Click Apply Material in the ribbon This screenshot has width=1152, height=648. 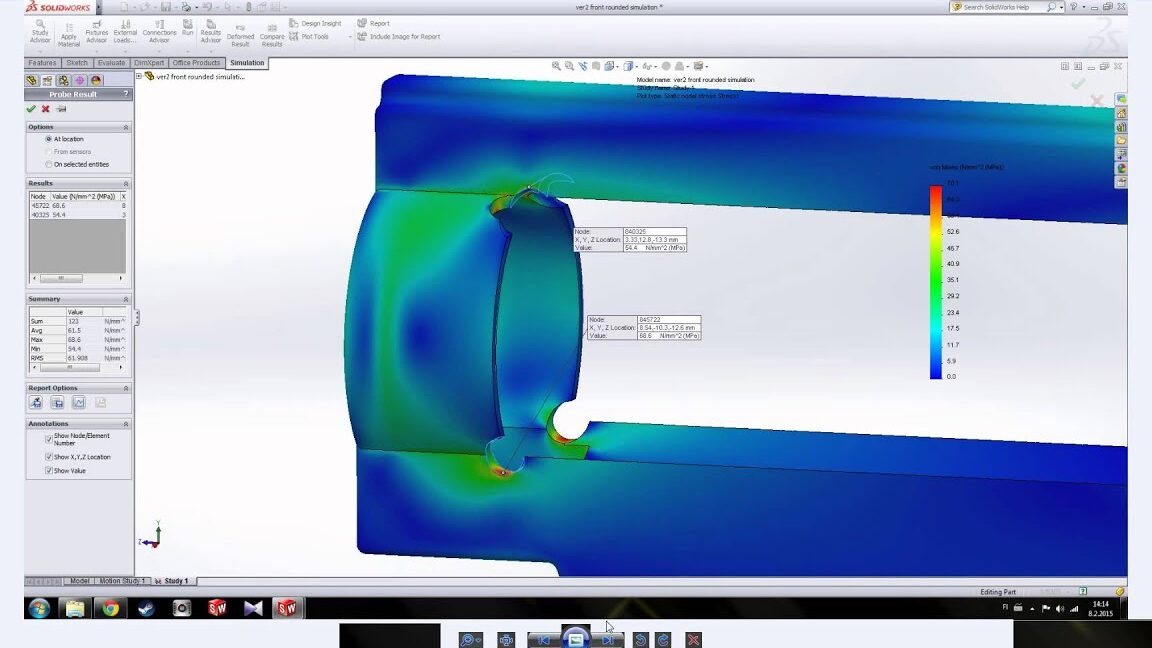pyautogui.click(x=68, y=35)
